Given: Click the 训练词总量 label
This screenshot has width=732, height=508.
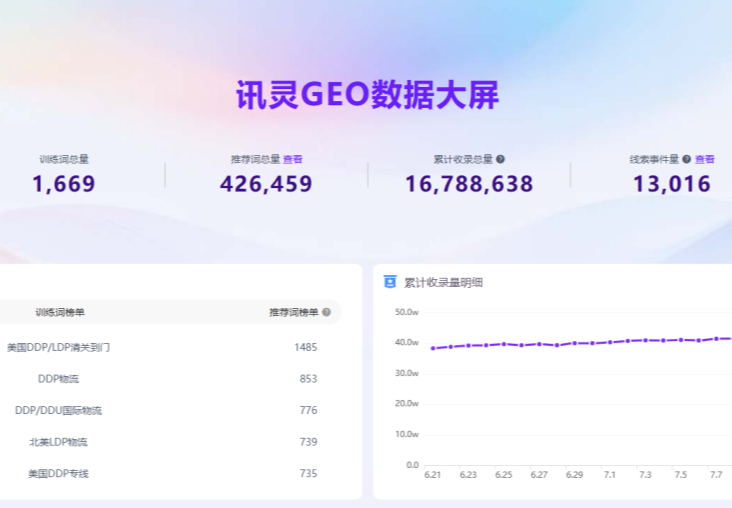Looking at the screenshot, I should click(64, 159).
